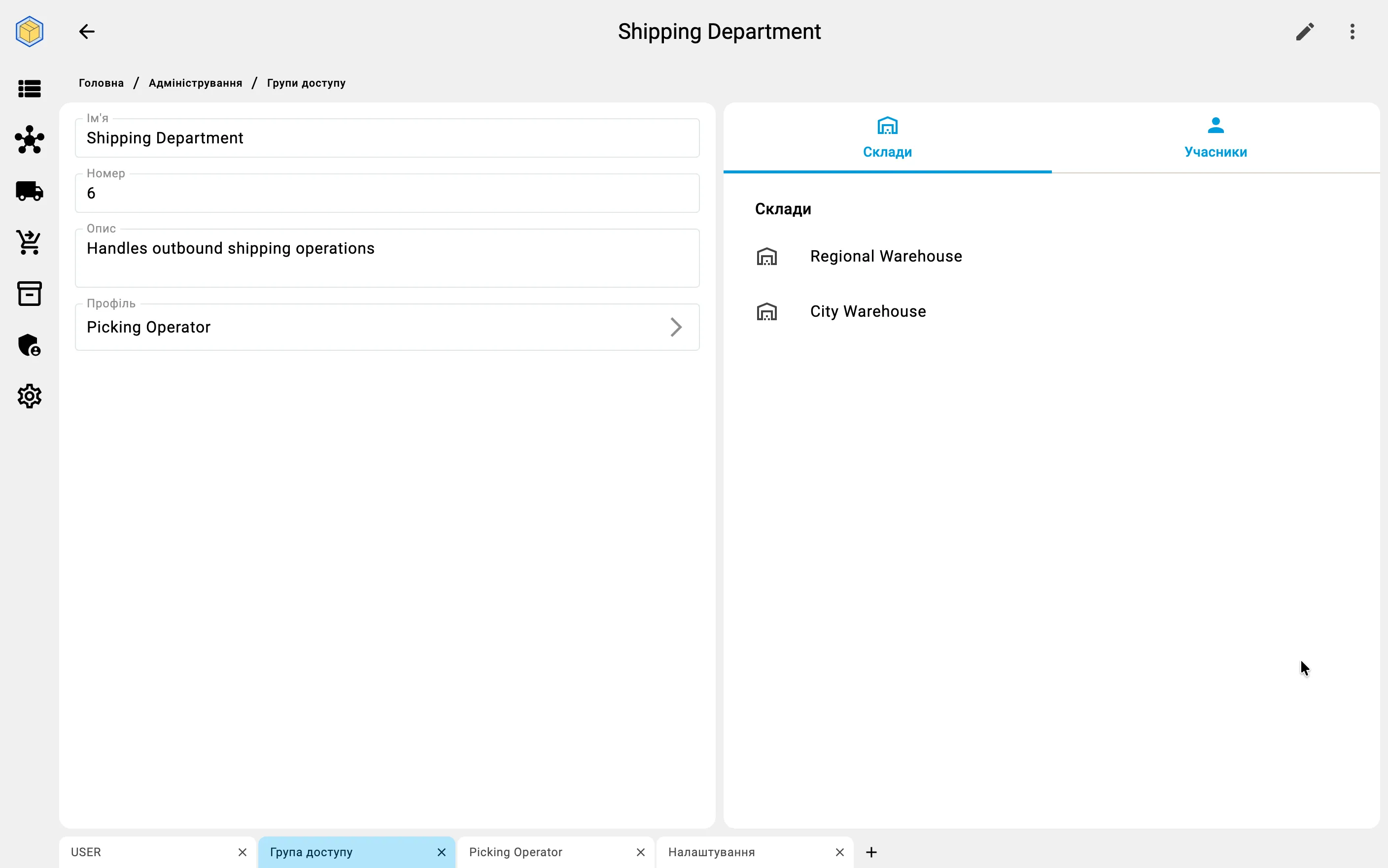Close the Налаштування tab

click(x=839, y=853)
